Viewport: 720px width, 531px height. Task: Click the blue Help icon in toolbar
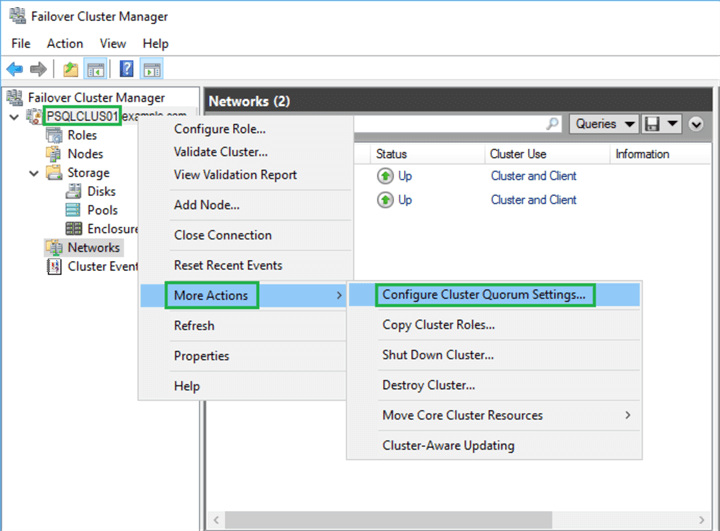coord(127,69)
